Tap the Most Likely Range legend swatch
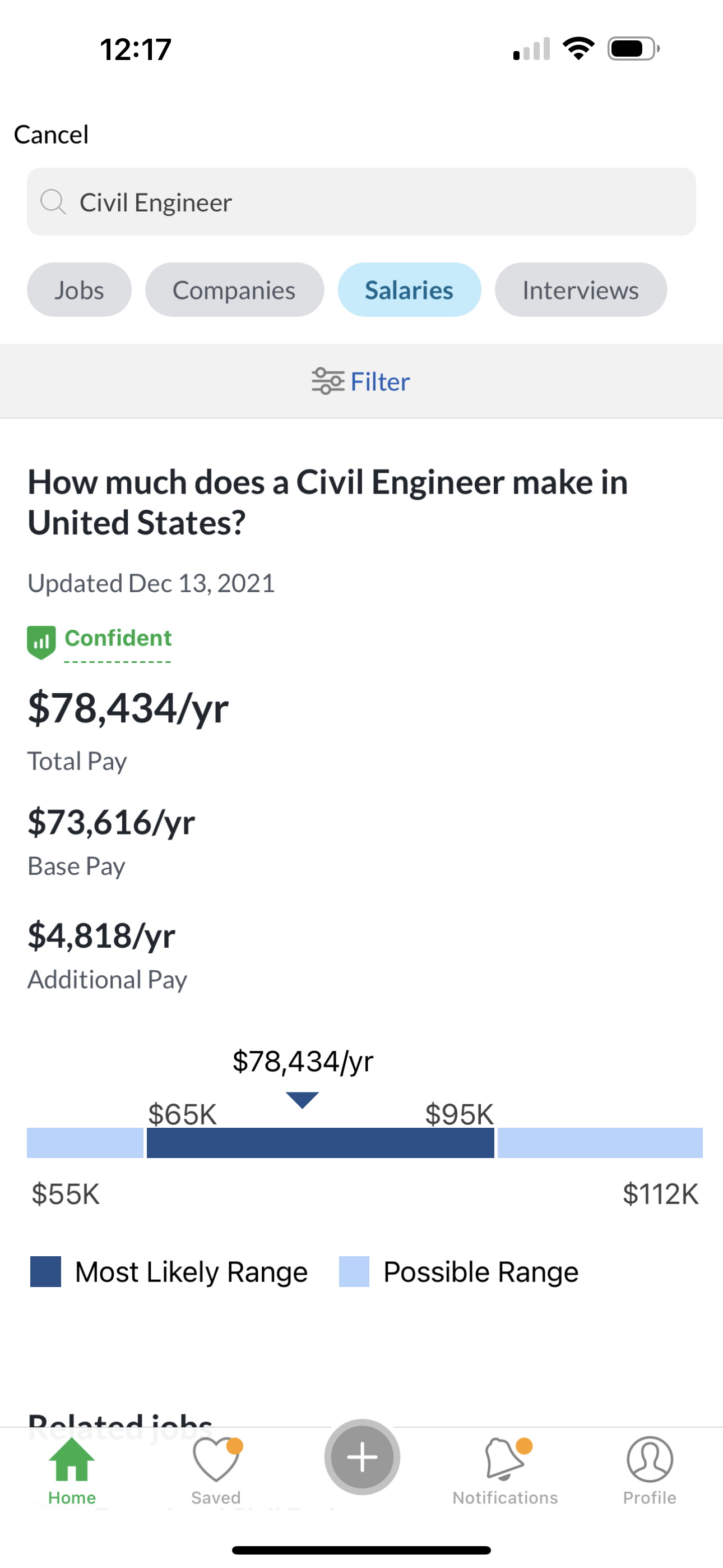 point(45,1271)
